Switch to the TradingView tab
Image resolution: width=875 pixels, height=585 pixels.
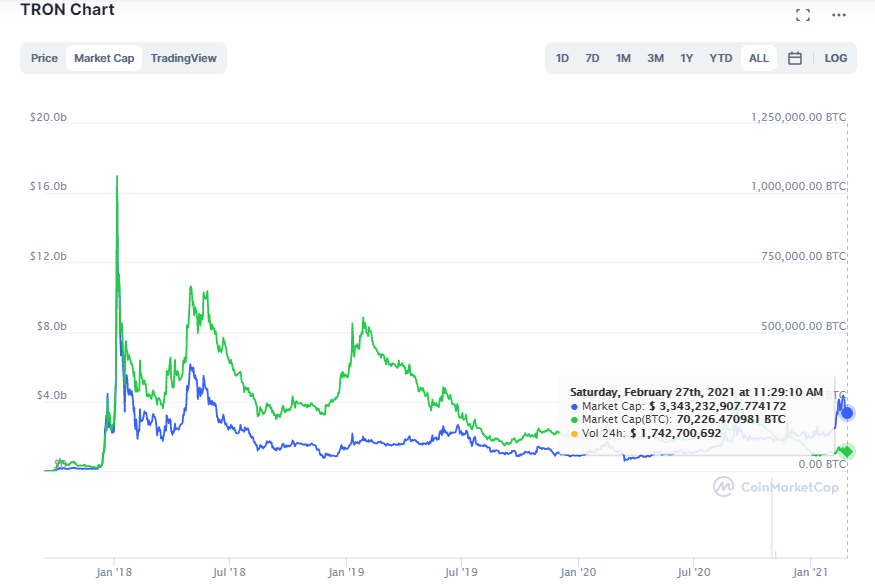pyautogui.click(x=183, y=58)
